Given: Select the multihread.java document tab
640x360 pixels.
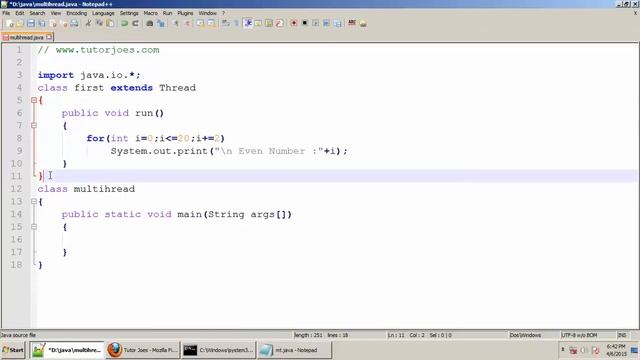Looking at the screenshot, I should (26, 37).
